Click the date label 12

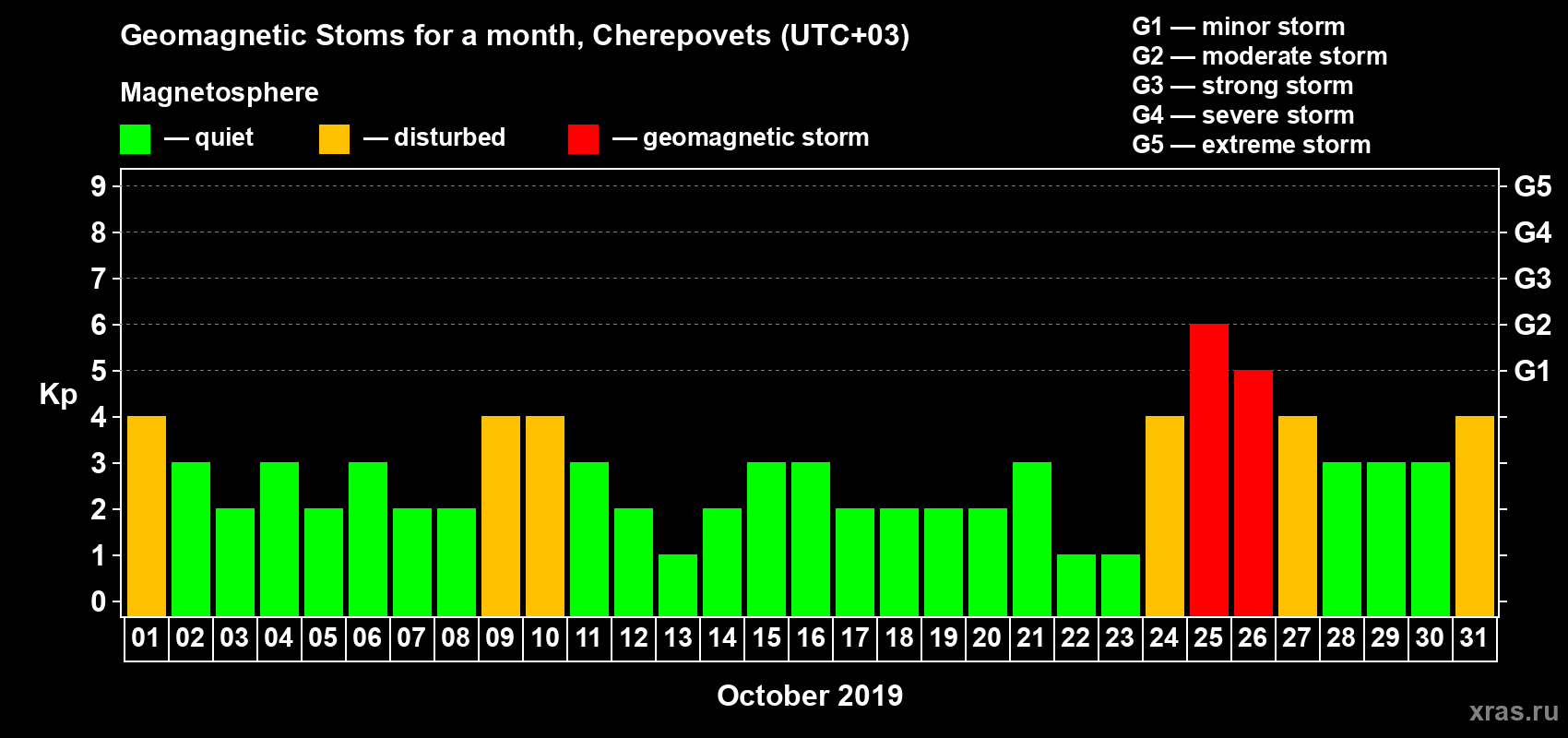(634, 638)
